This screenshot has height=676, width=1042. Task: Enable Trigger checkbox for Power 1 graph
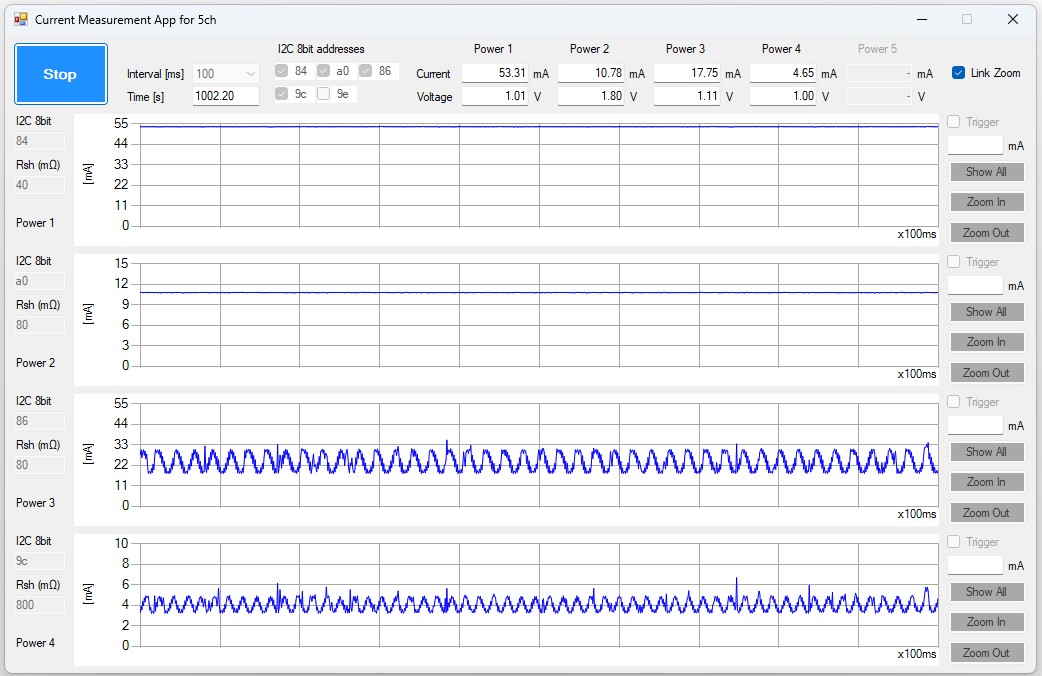954,122
